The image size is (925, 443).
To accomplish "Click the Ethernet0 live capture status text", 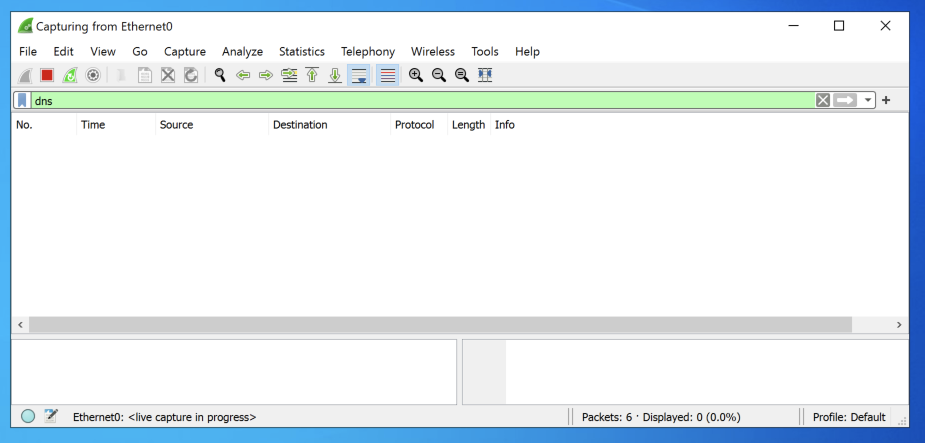I will coord(165,417).
